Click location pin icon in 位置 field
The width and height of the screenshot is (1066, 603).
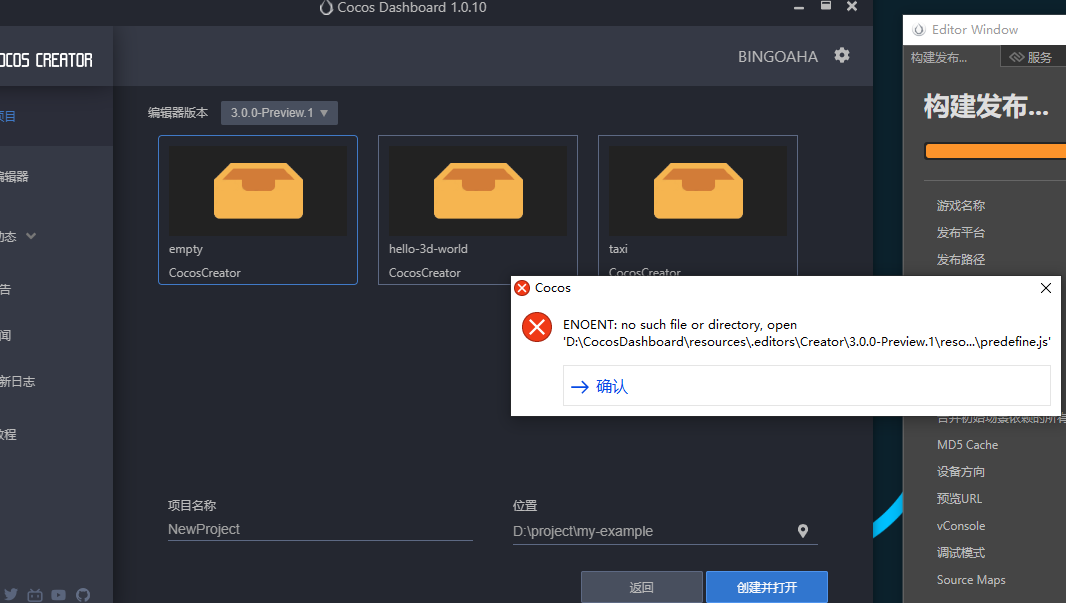(803, 531)
